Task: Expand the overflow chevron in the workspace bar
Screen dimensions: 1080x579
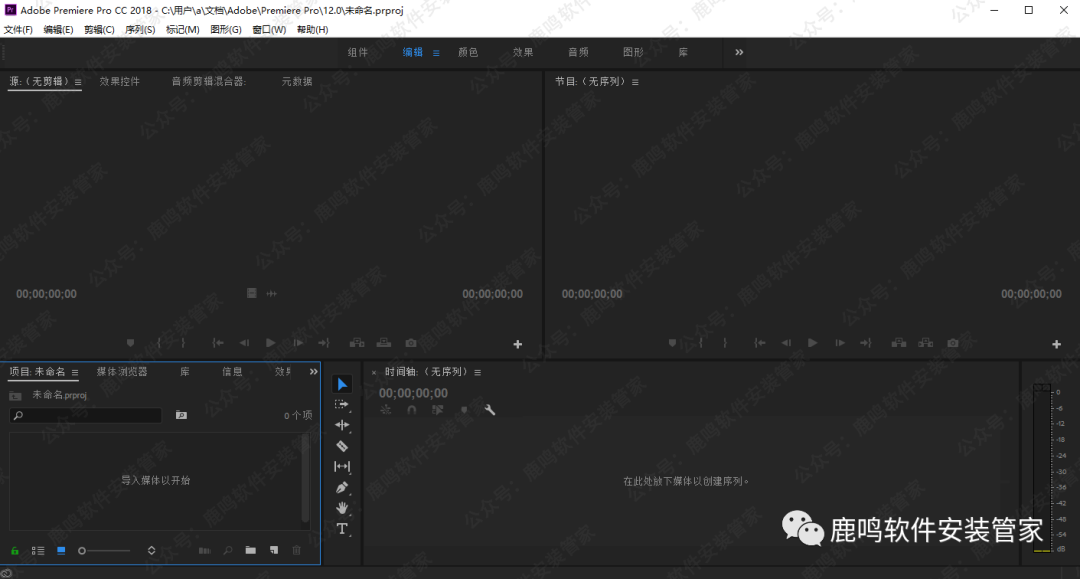Action: click(738, 52)
